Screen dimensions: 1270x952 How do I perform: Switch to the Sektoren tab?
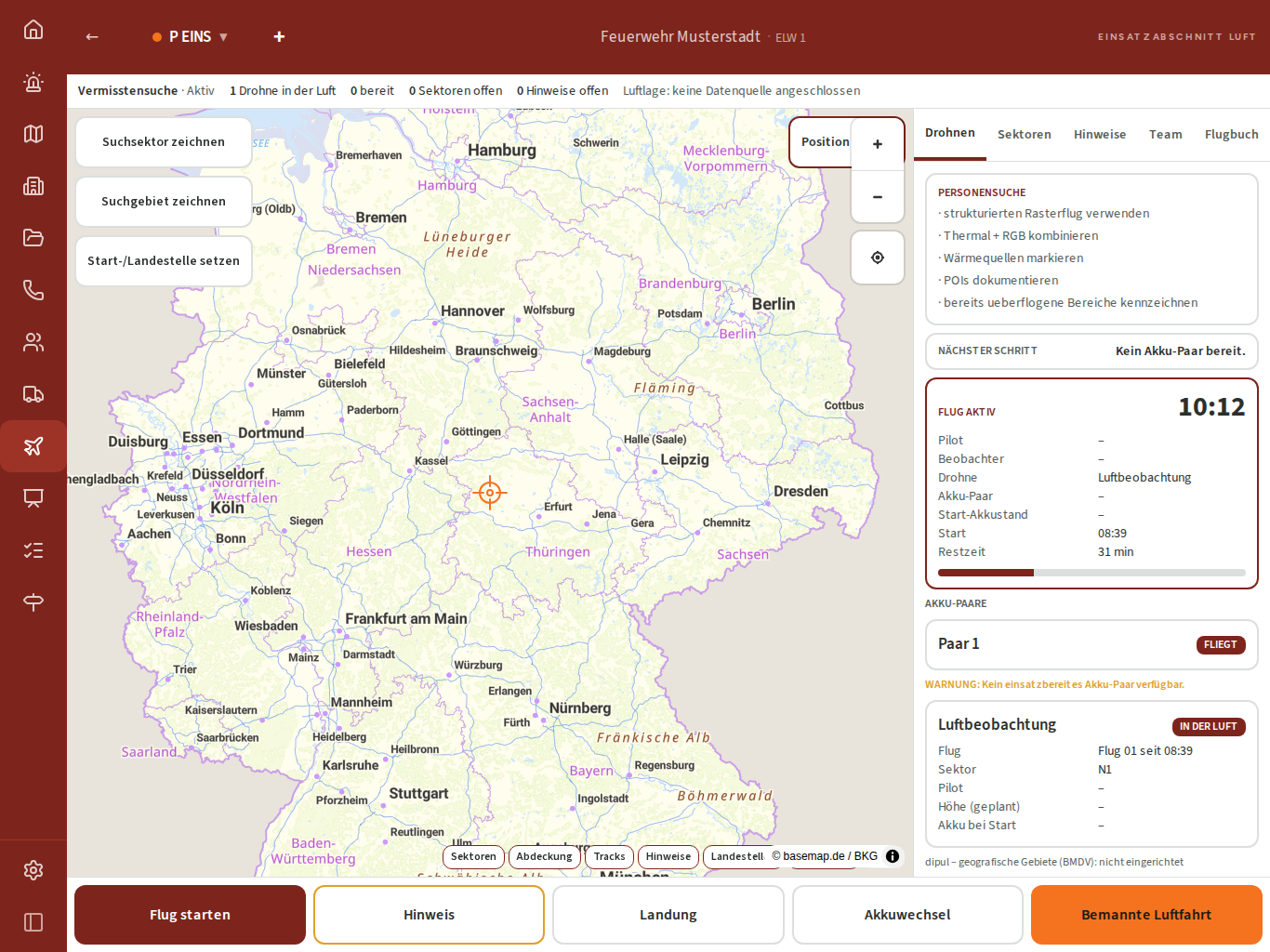(x=1025, y=135)
